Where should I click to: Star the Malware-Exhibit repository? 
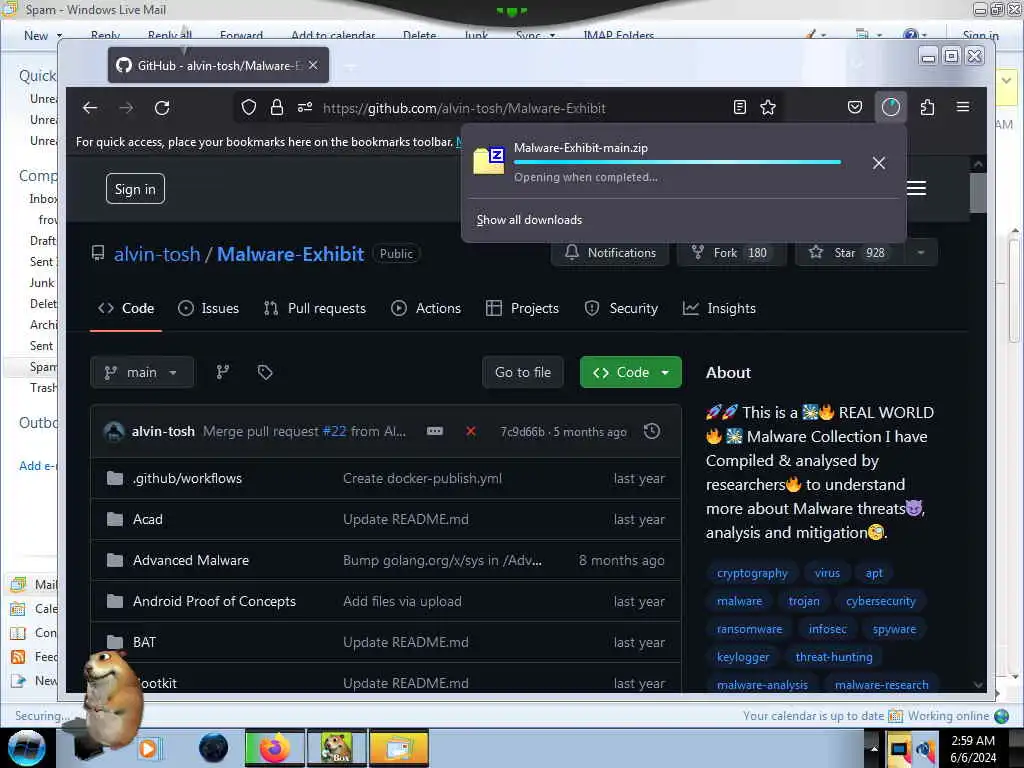tap(850, 253)
